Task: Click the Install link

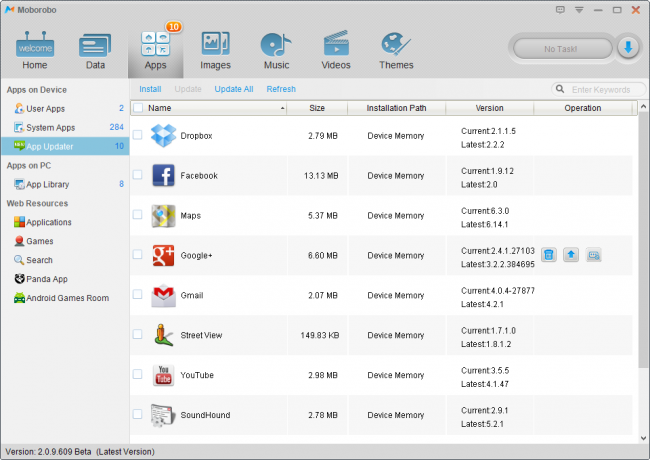Action: 150,89
